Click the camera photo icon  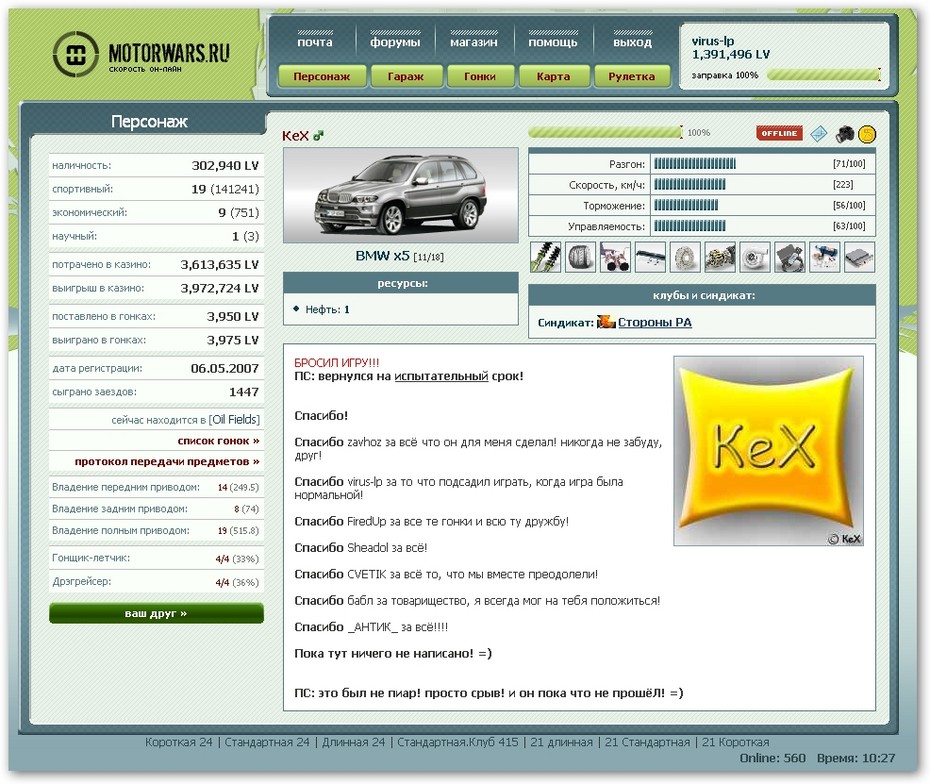844,133
